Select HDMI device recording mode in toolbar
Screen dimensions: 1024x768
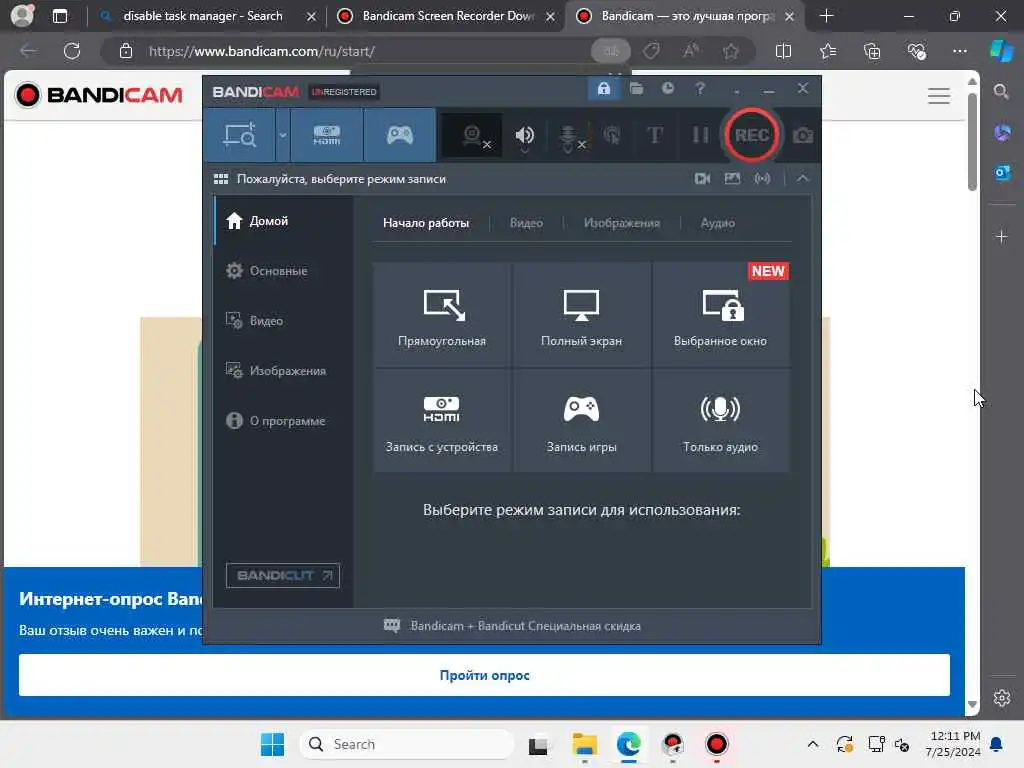[327, 135]
